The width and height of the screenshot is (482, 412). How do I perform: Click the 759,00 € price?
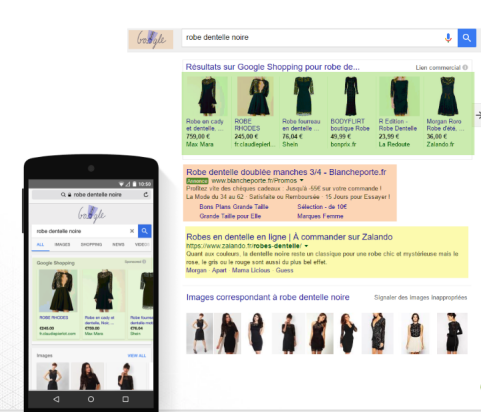[x=198, y=136]
